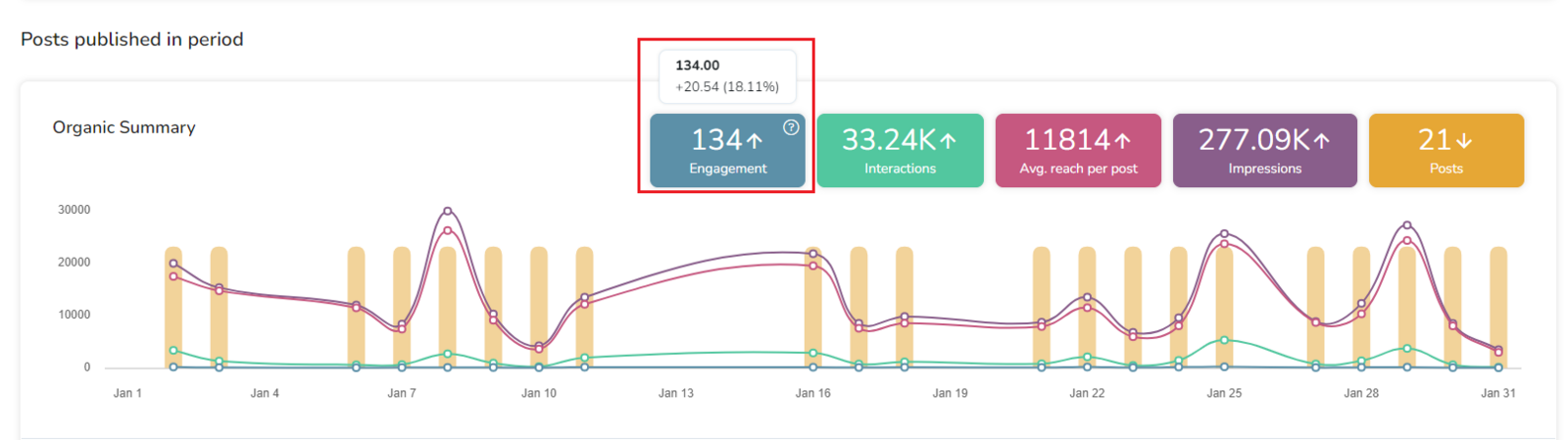Click the down arrow next to 21 Posts
This screenshot has height=440, width=1568.
pyautogui.click(x=1464, y=141)
